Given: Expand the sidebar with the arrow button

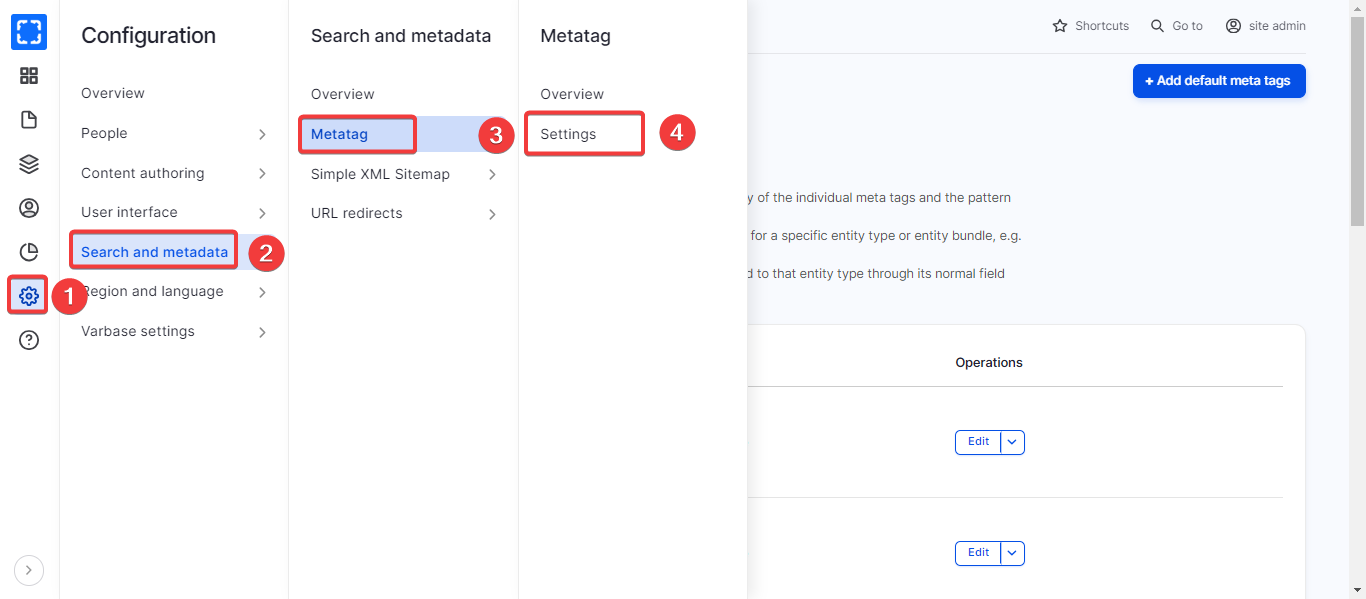Looking at the screenshot, I should point(29,570).
